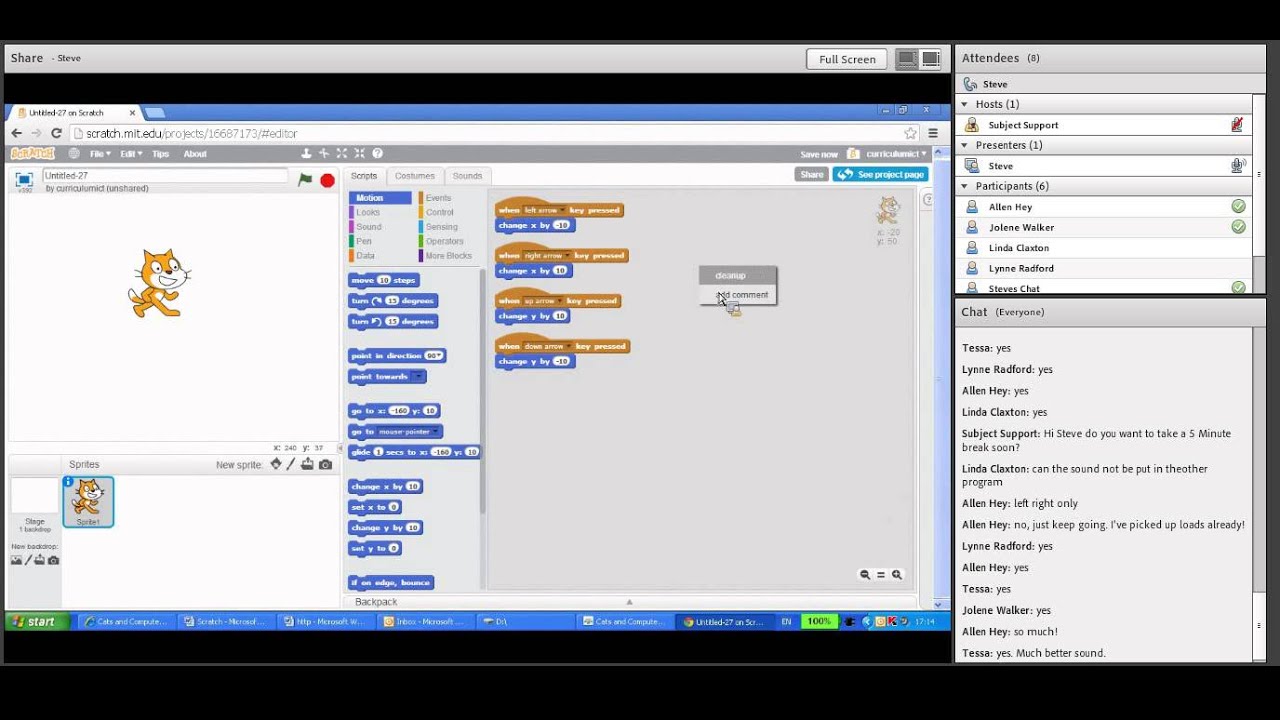Bookmark page with star icon
The width and height of the screenshot is (1280, 720).
[910, 133]
